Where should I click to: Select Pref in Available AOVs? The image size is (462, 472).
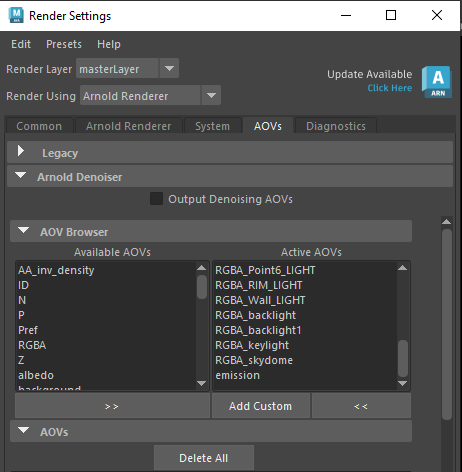coord(28,330)
